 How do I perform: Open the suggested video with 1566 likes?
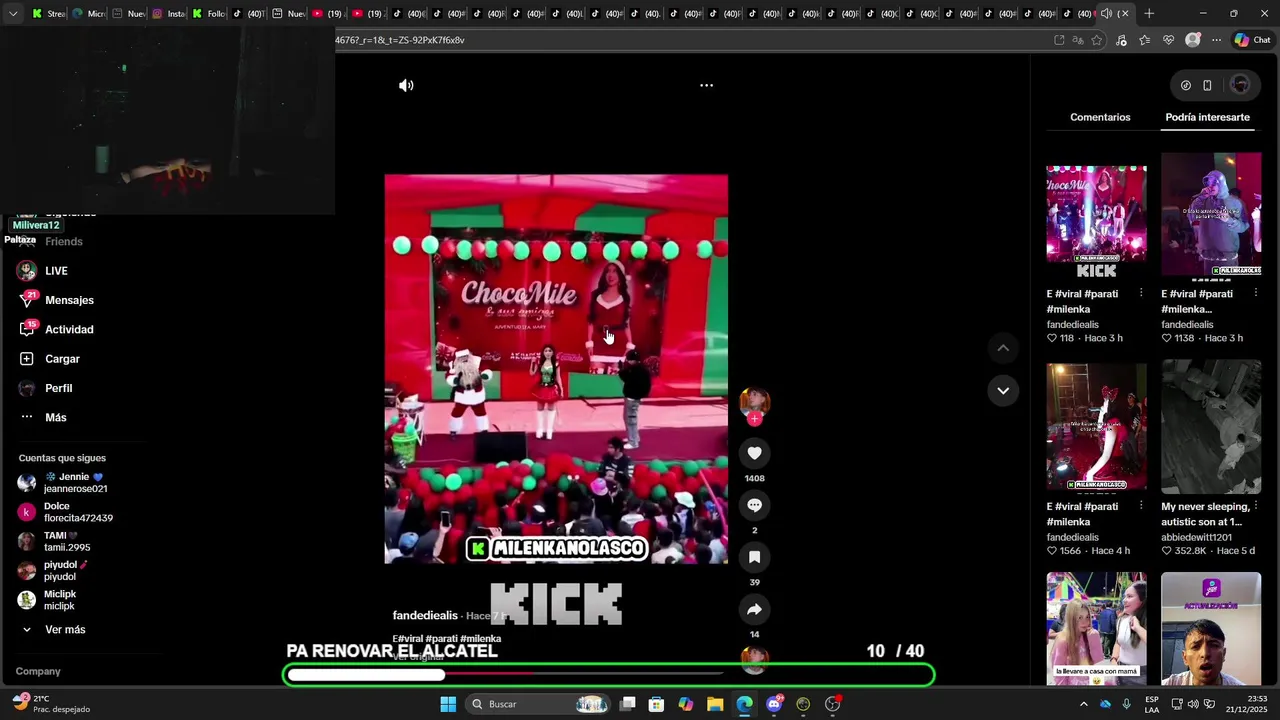click(x=1096, y=428)
